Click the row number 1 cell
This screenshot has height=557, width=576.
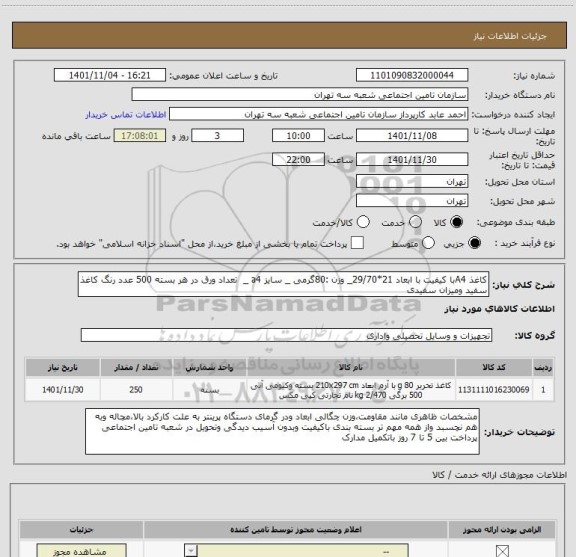coord(543,389)
